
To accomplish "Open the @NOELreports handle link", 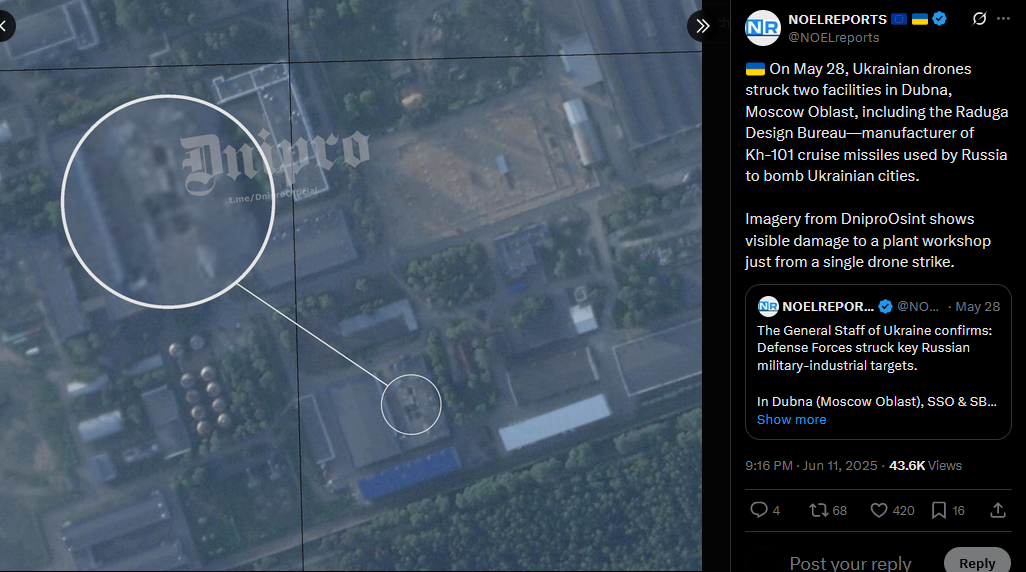I will 834,38.
